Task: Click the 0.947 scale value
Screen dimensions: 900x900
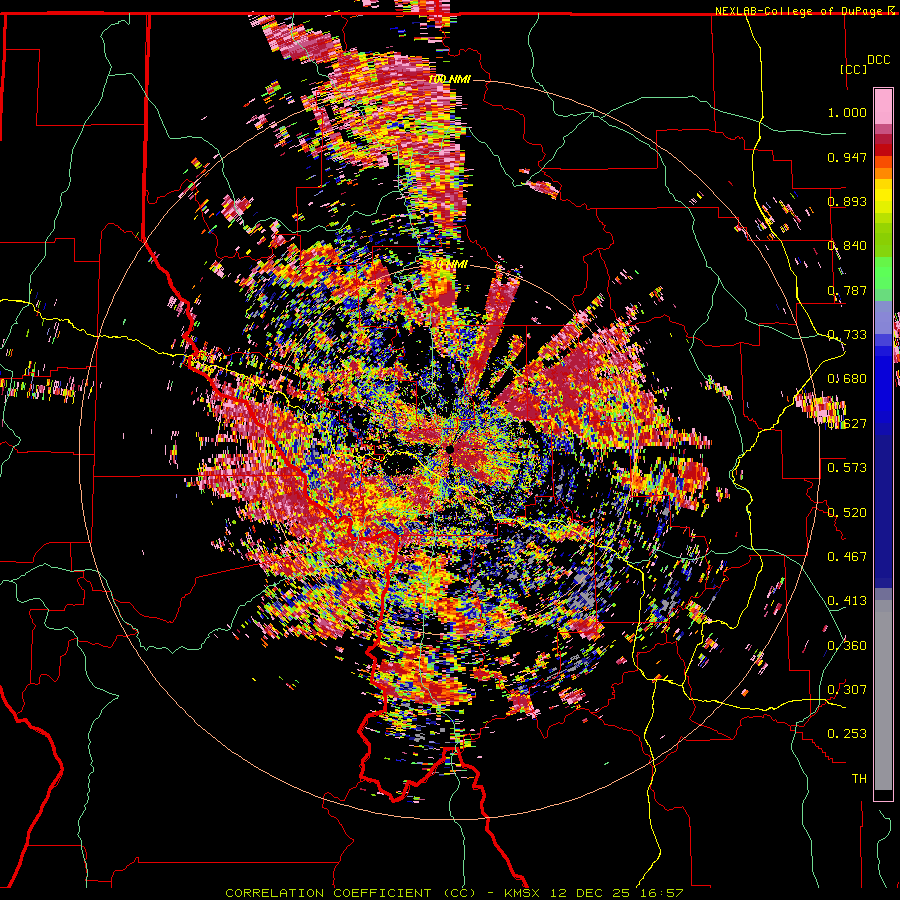Action: point(847,157)
